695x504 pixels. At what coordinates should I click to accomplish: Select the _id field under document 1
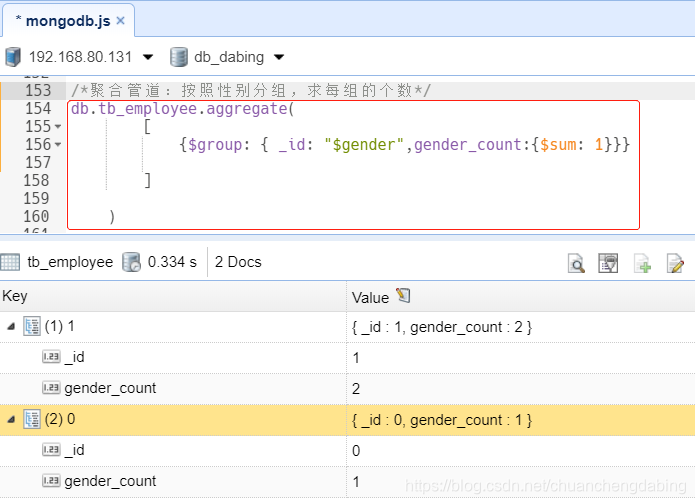74,357
